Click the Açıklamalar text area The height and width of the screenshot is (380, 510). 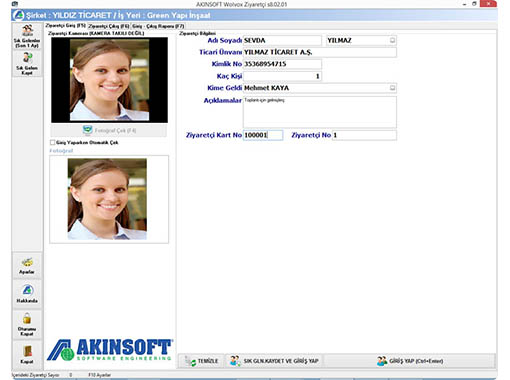320,112
